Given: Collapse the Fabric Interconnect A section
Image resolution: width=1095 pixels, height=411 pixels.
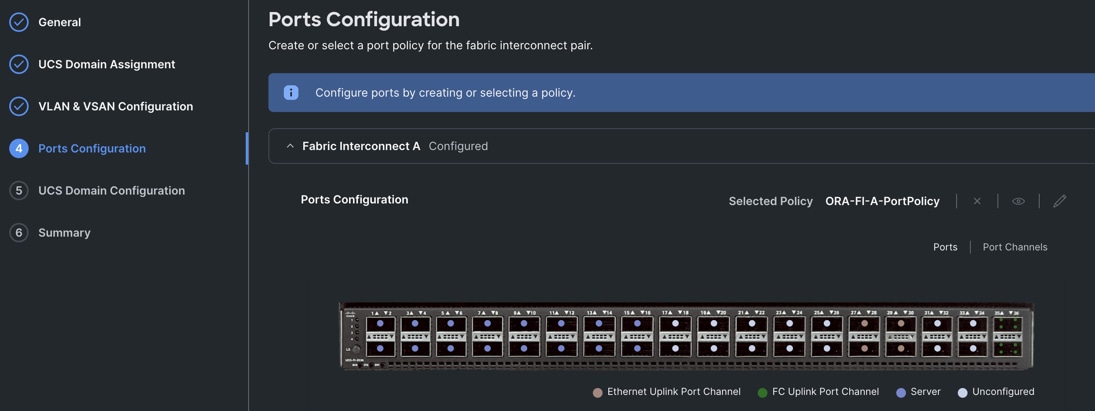Looking at the screenshot, I should (290, 146).
